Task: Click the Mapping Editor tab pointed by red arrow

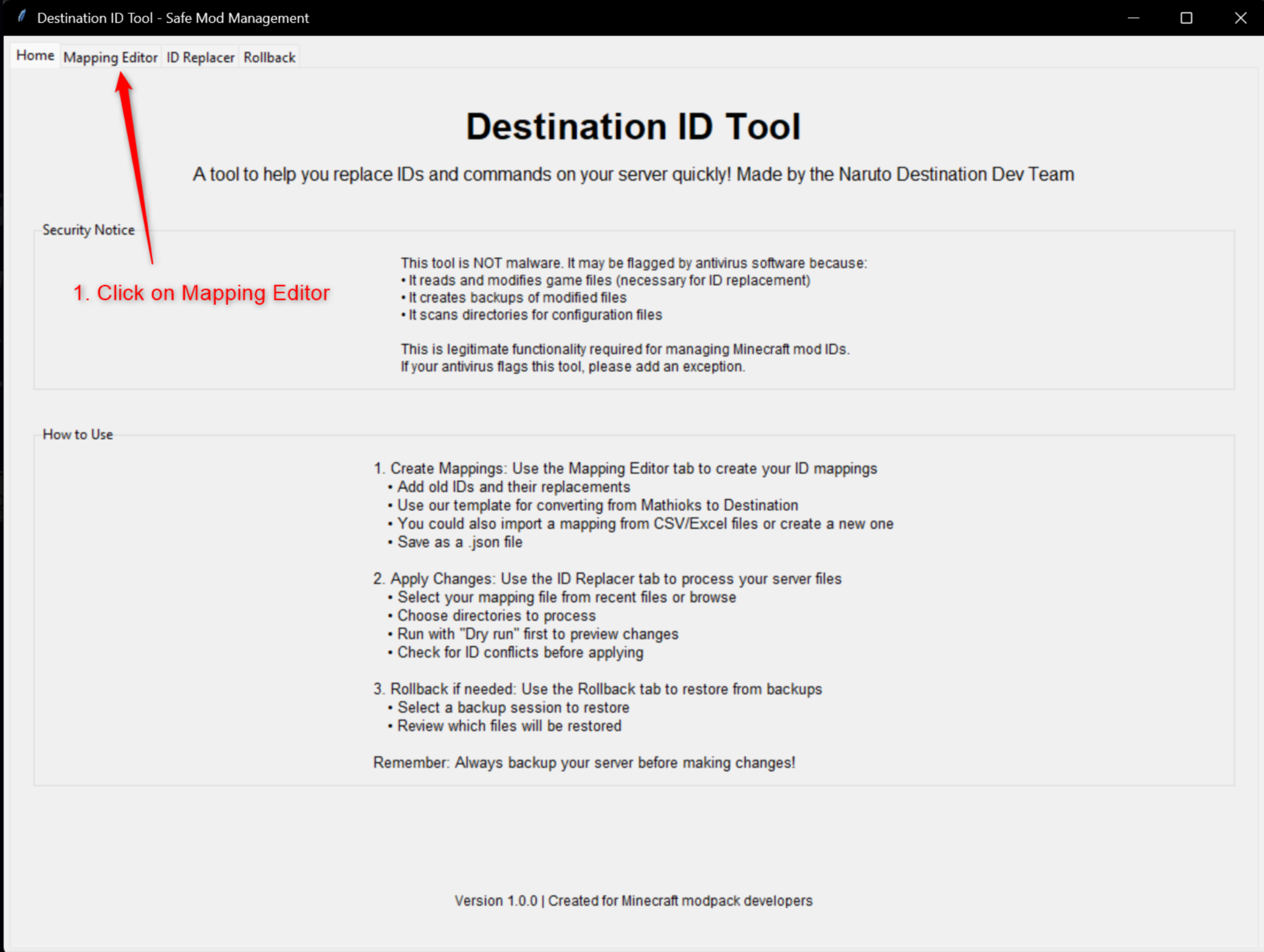Action: coord(111,57)
